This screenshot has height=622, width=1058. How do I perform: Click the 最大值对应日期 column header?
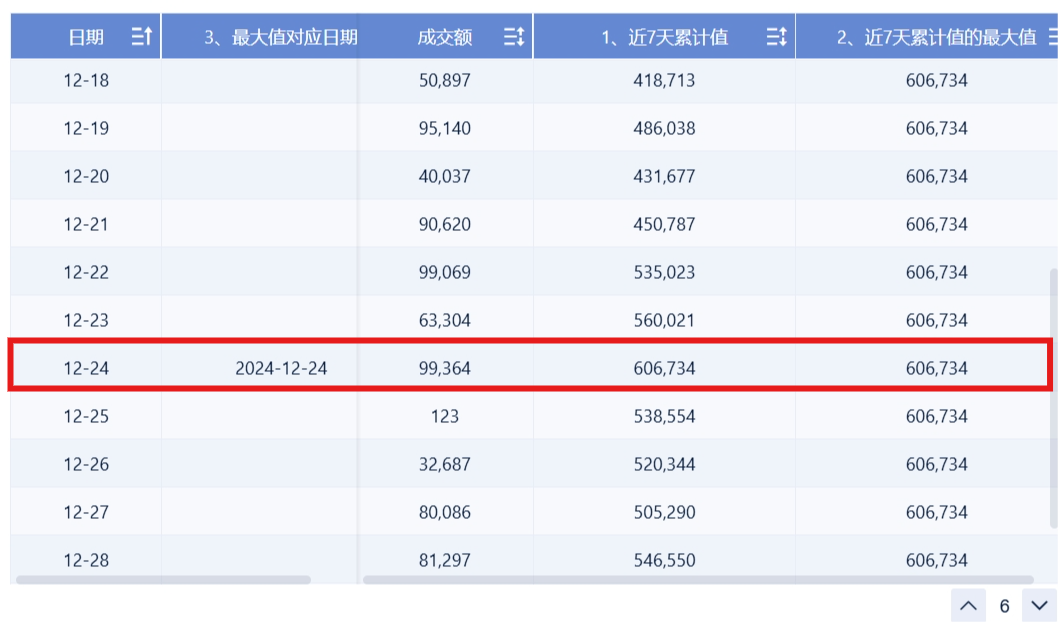(281, 36)
